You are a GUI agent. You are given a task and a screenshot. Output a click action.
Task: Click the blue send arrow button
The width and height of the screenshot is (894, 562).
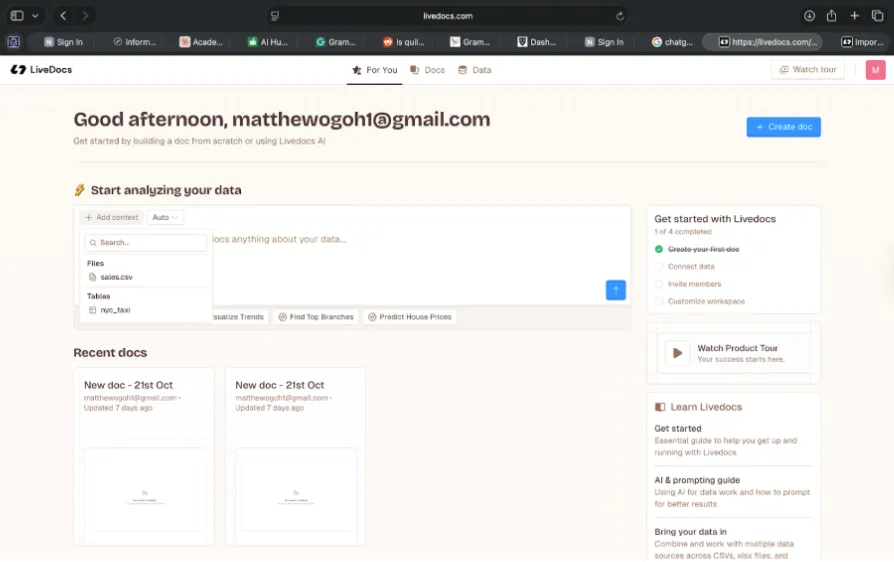(615, 290)
